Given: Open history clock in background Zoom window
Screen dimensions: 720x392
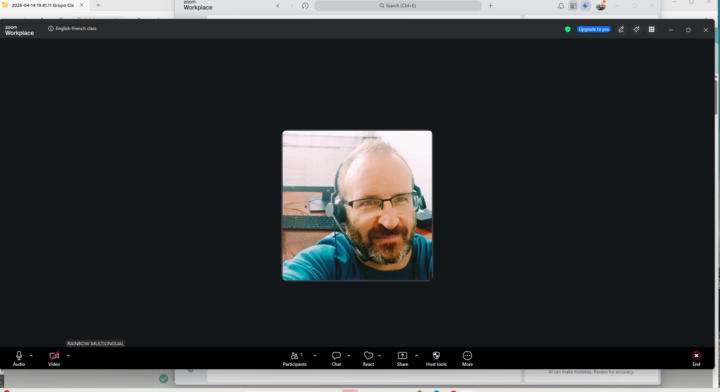Looking at the screenshot, I should tap(305, 6).
